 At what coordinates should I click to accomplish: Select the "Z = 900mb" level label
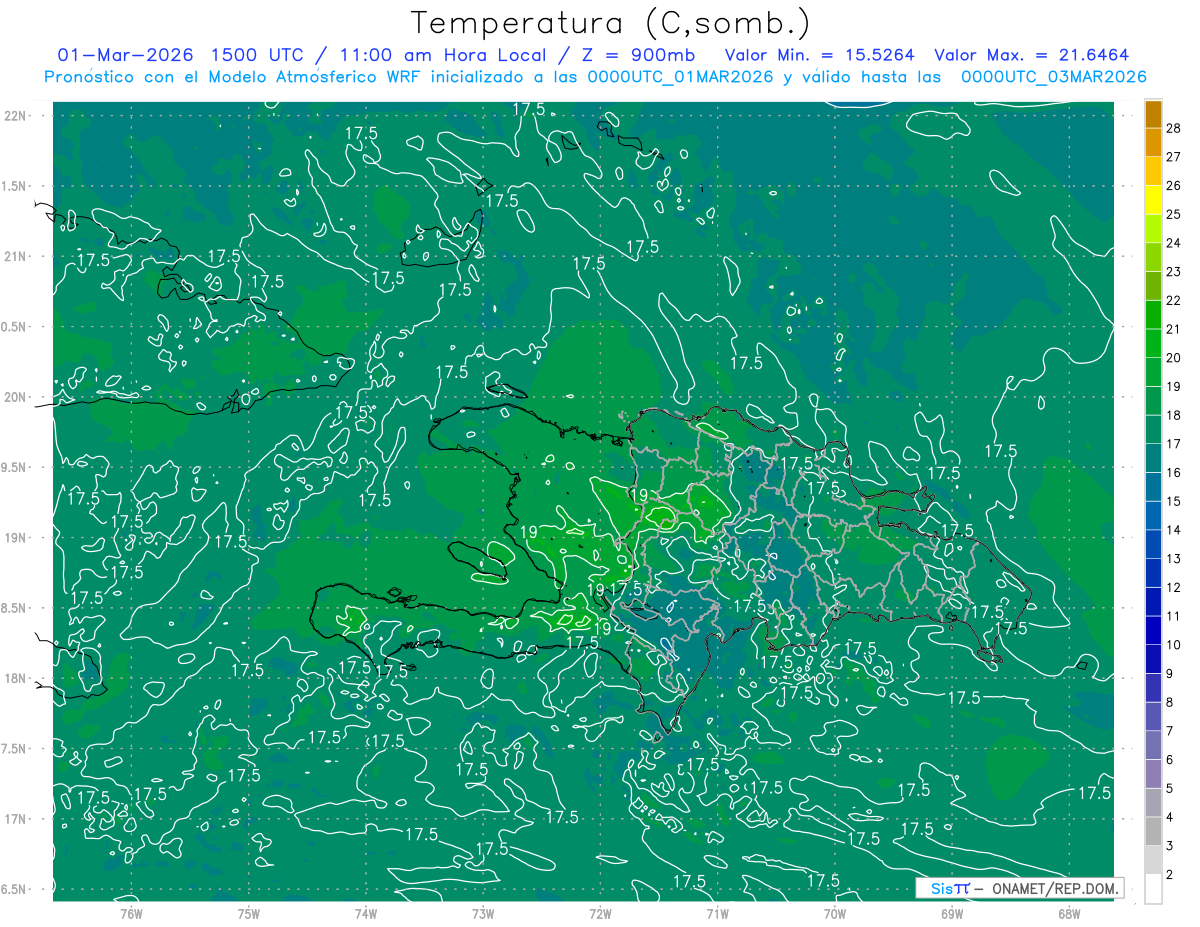(637, 55)
